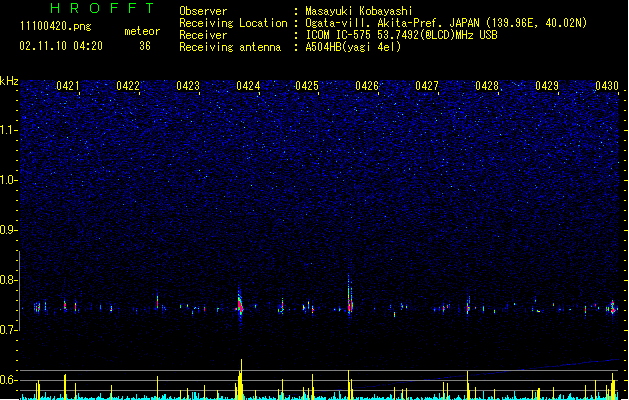Click the 0429 time marker
The image size is (629, 400).
tap(547, 86)
